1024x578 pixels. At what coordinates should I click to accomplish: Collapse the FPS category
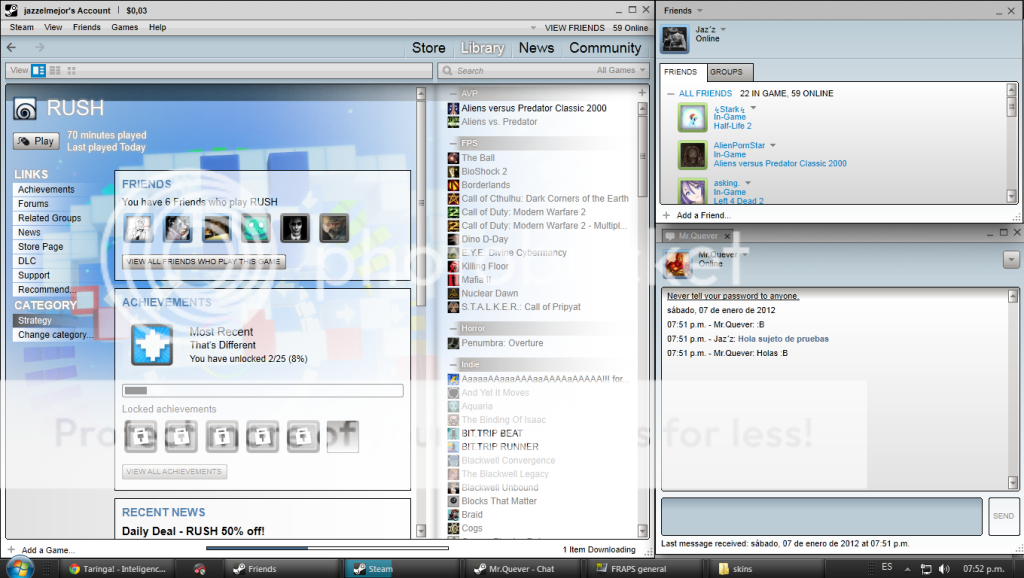pyautogui.click(x=453, y=143)
